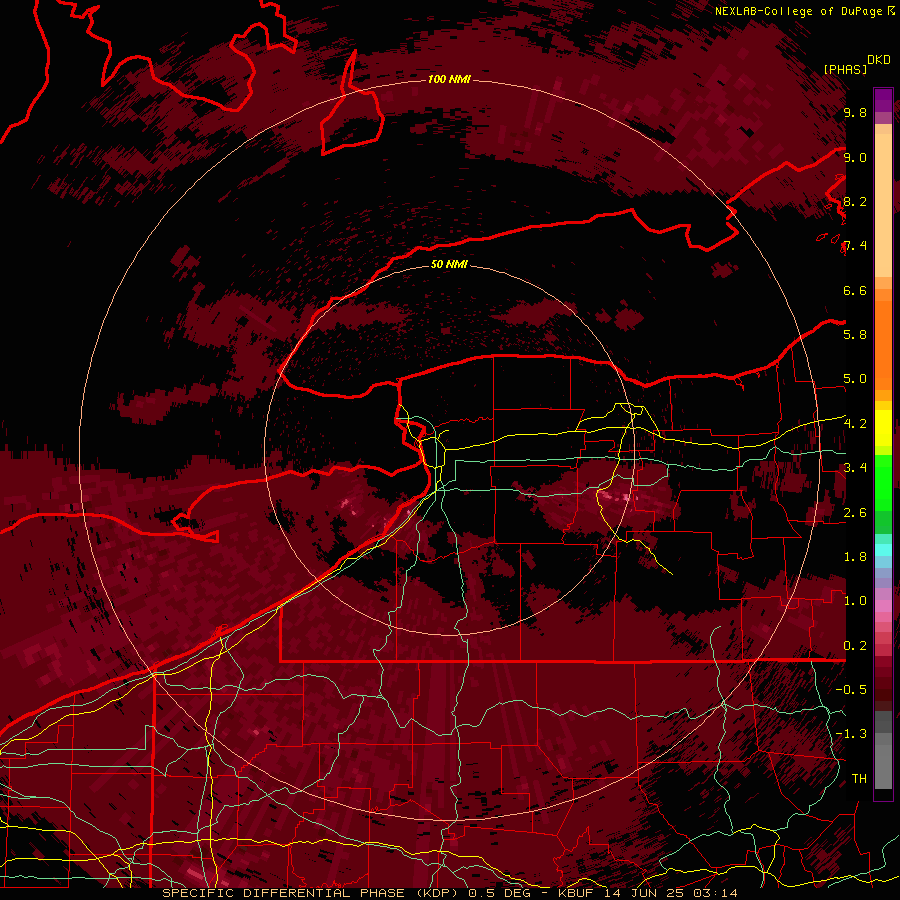Click the "100 NMI" range ring label
Image resolution: width=900 pixels, height=900 pixels.
point(449,79)
